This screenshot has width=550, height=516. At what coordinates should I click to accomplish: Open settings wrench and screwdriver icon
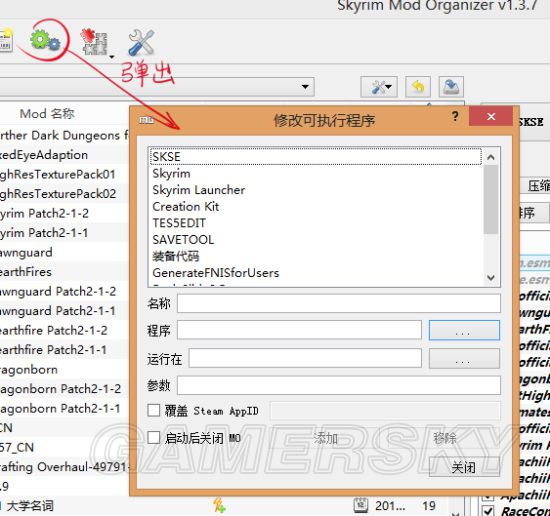pos(141,42)
